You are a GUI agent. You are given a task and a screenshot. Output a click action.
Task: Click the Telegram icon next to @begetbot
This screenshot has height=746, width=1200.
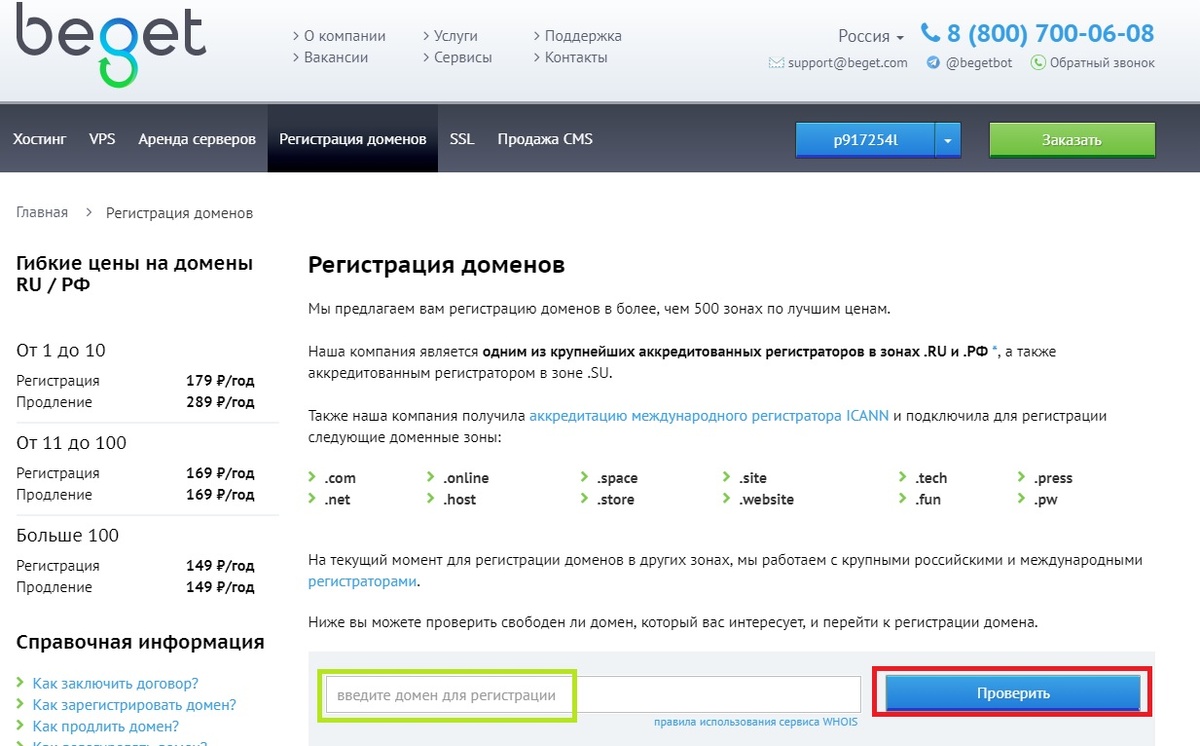933,62
